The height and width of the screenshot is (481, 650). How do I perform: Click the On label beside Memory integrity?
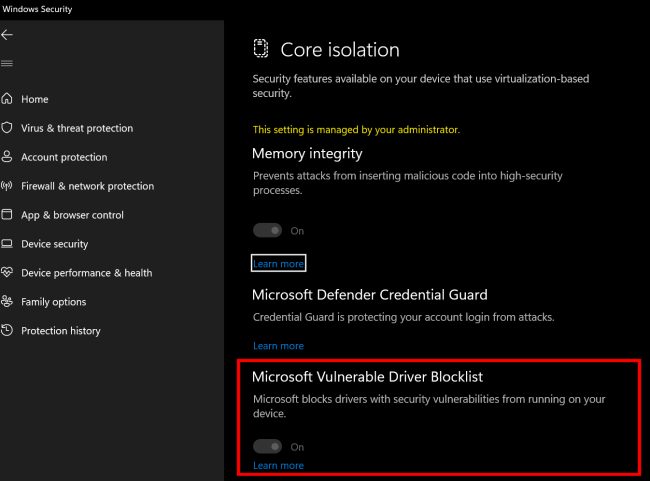point(297,231)
